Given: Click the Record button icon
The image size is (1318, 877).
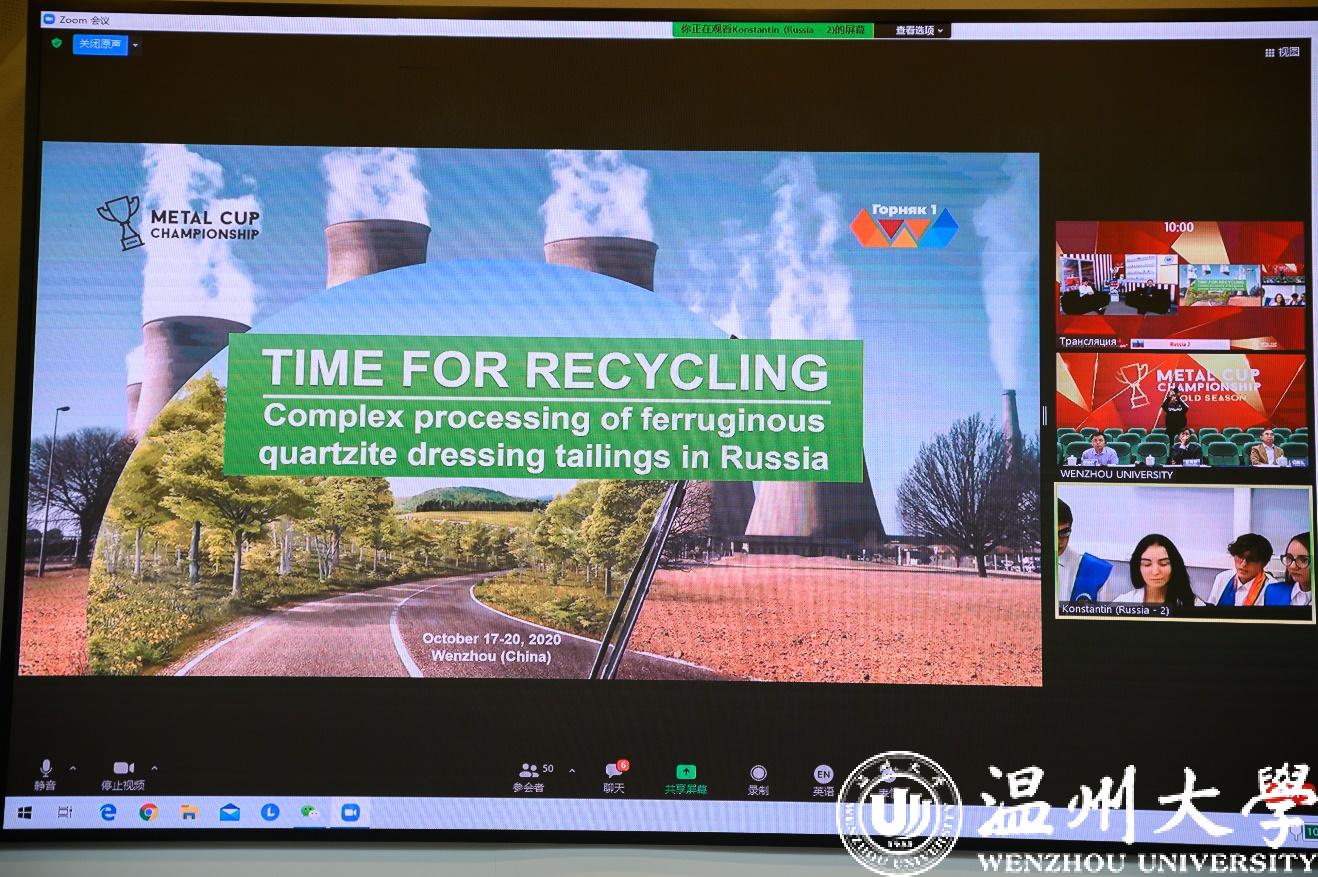Looking at the screenshot, I should 758,773.
